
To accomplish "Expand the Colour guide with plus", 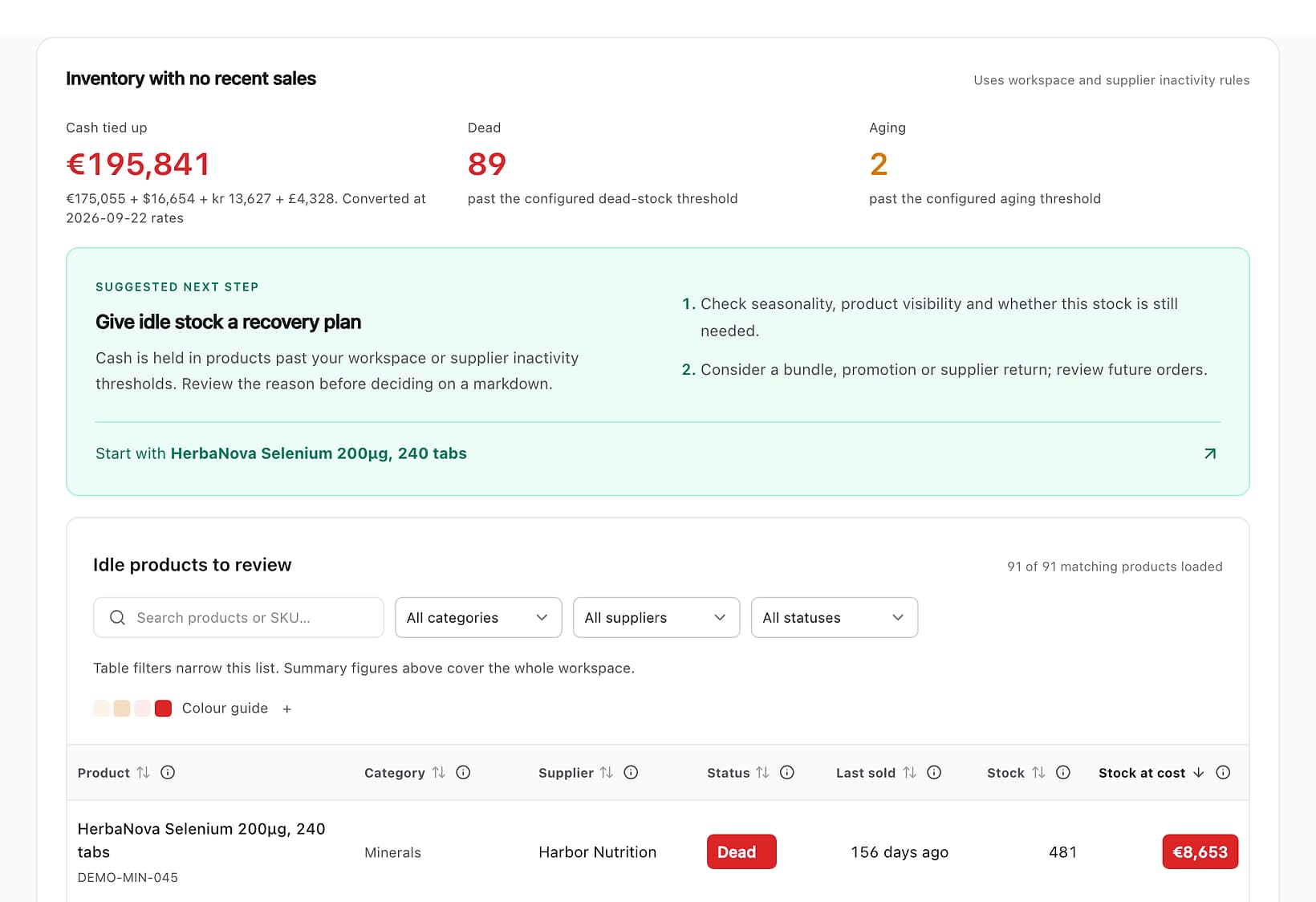I will pos(287,709).
